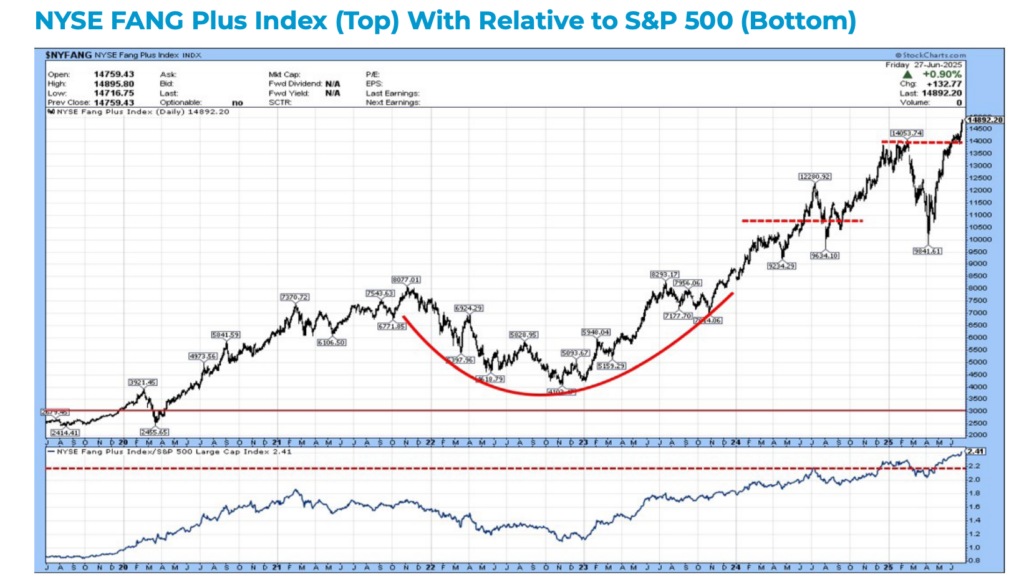
Task: Click the Mkt Cap label
Action: point(284,74)
